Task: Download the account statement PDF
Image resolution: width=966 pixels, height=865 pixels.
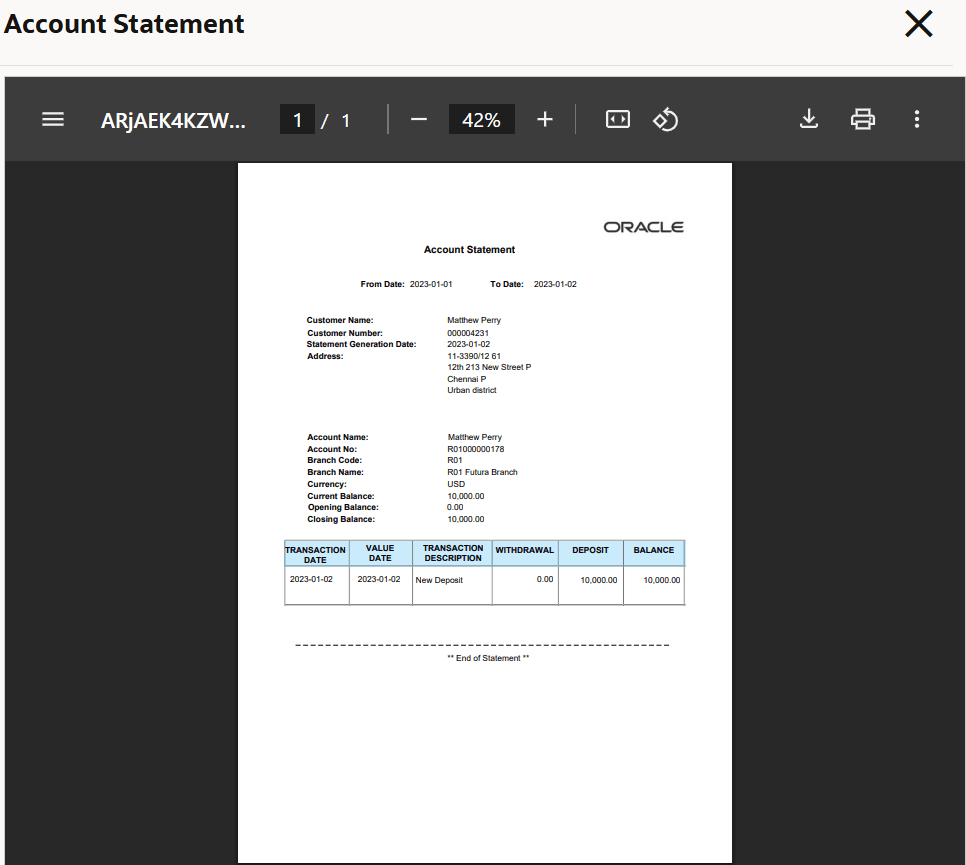Action: [809, 119]
